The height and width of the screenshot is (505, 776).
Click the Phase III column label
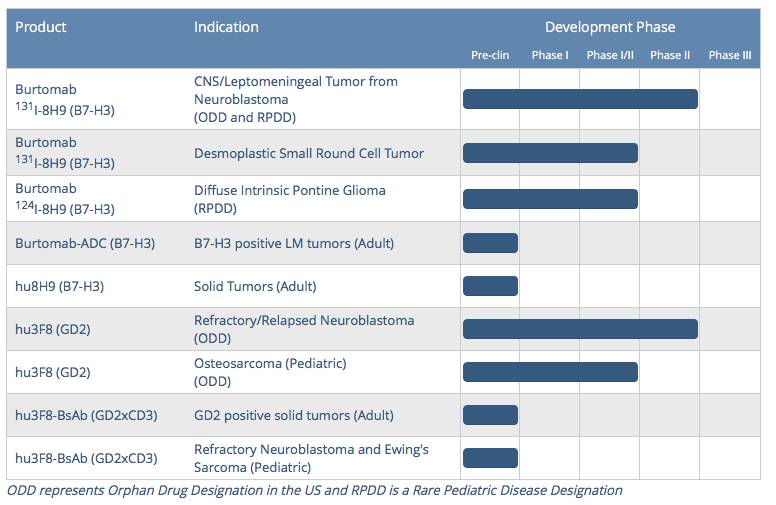pos(730,55)
